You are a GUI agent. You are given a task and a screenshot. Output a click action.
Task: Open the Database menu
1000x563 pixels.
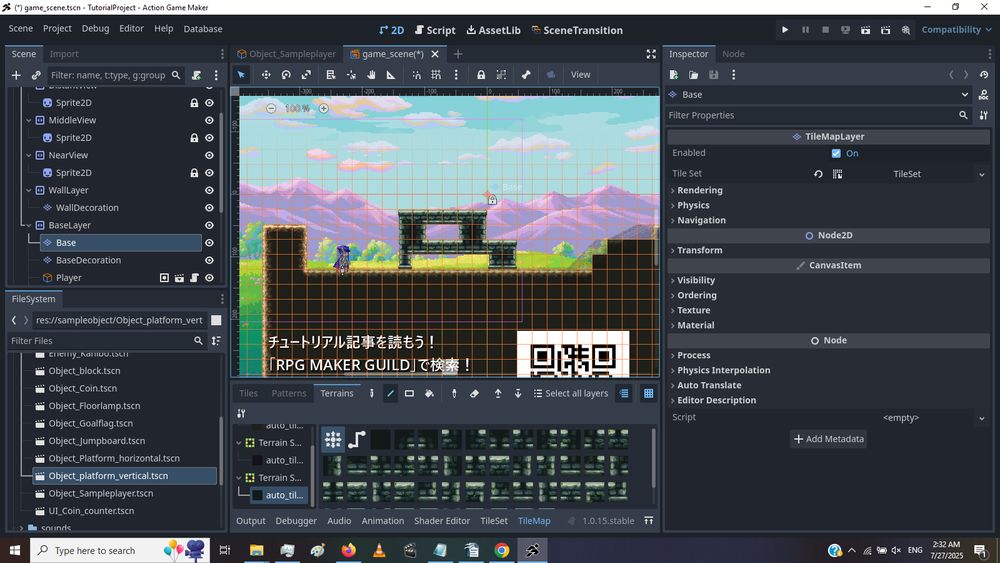(x=203, y=29)
